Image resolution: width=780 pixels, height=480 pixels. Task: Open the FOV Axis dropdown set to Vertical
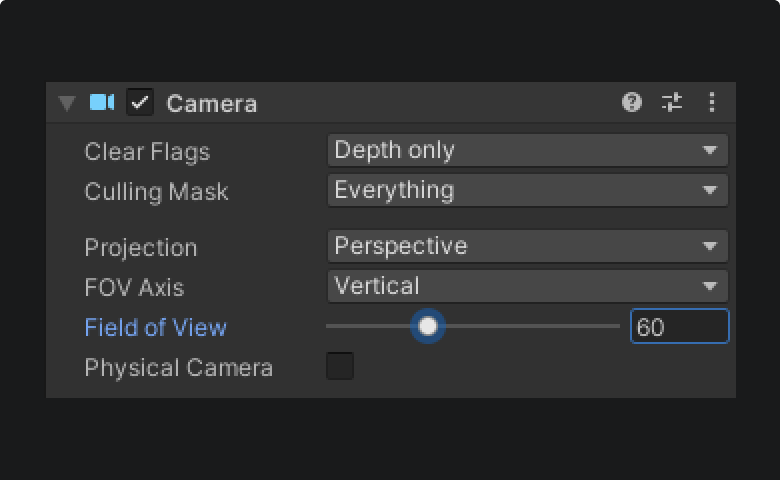coord(527,286)
